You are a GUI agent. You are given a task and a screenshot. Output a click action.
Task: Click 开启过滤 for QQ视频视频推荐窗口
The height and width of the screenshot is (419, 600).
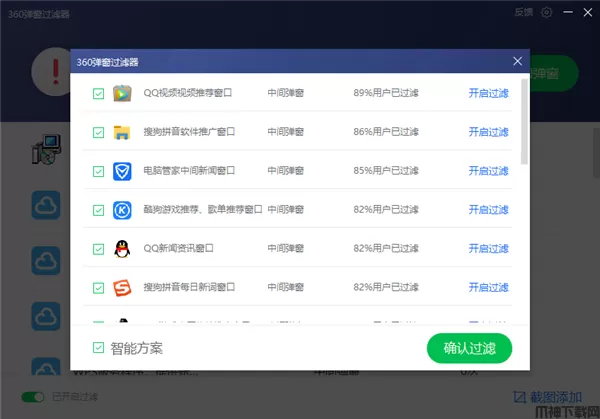click(x=489, y=93)
